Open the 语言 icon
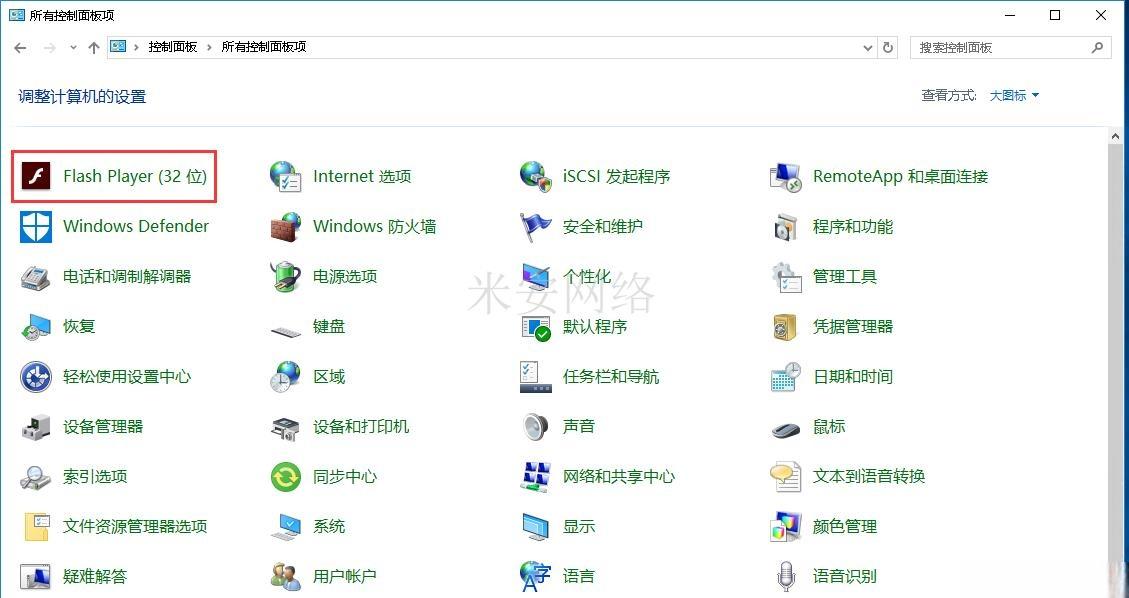The height and width of the screenshot is (598, 1129). [x=536, y=576]
